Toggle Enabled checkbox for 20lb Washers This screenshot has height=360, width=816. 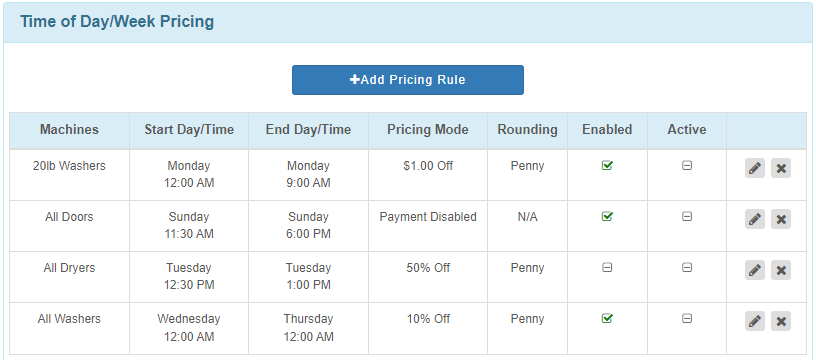coord(607,165)
